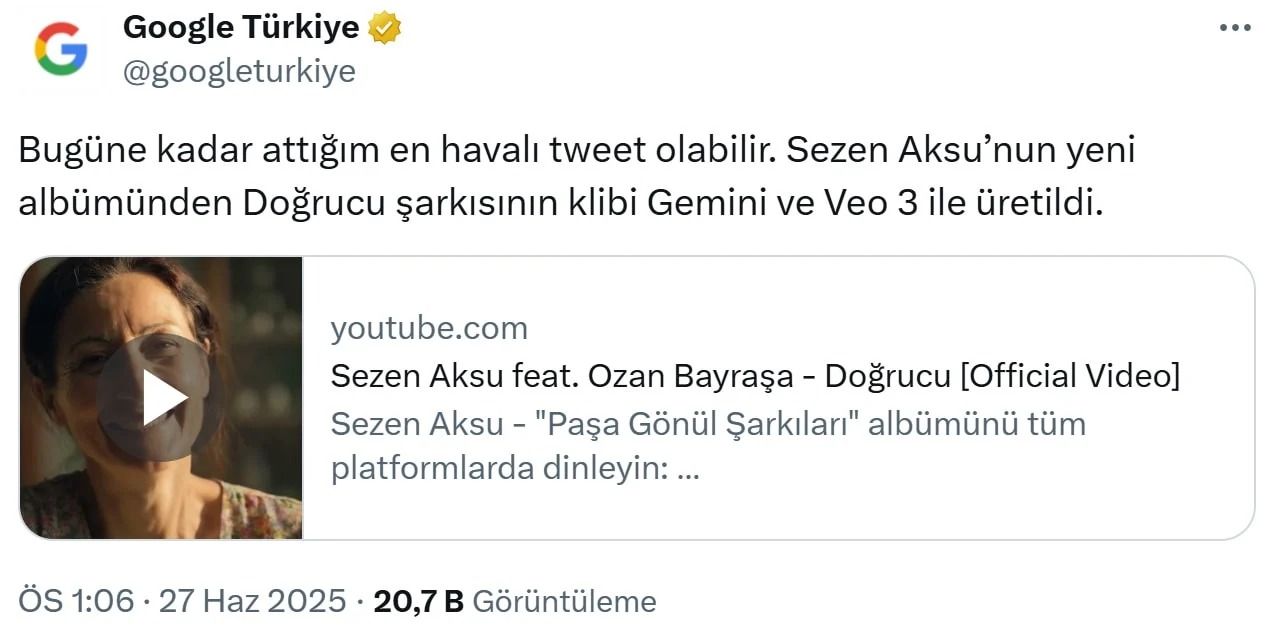Open the @googleturkiye handle
Screen dimensions: 1275x642
240,70
